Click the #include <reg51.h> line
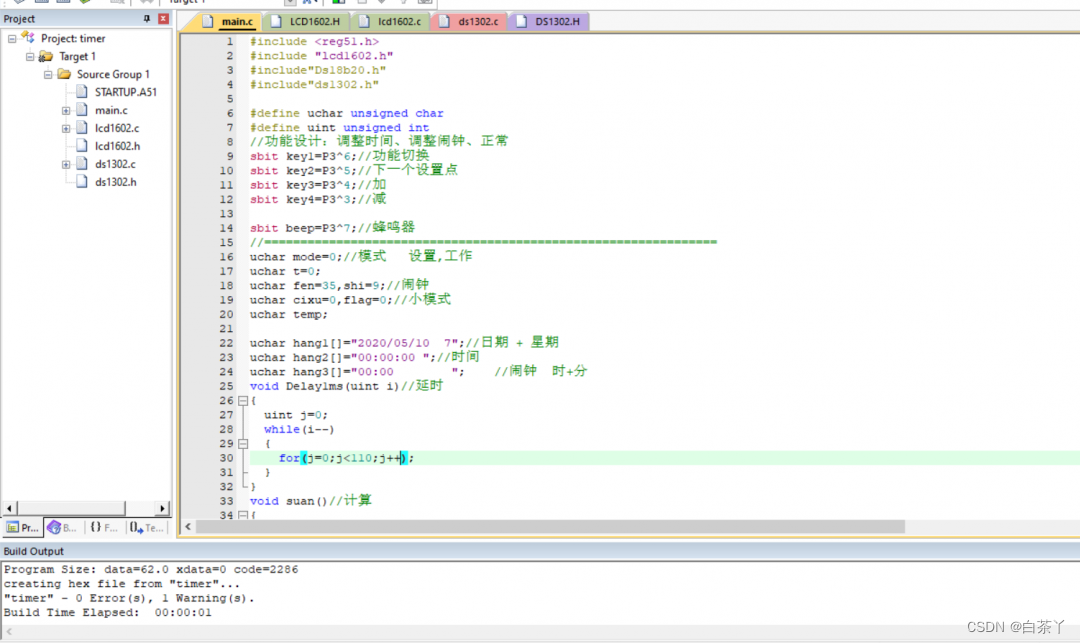The width and height of the screenshot is (1080, 643). 314,41
